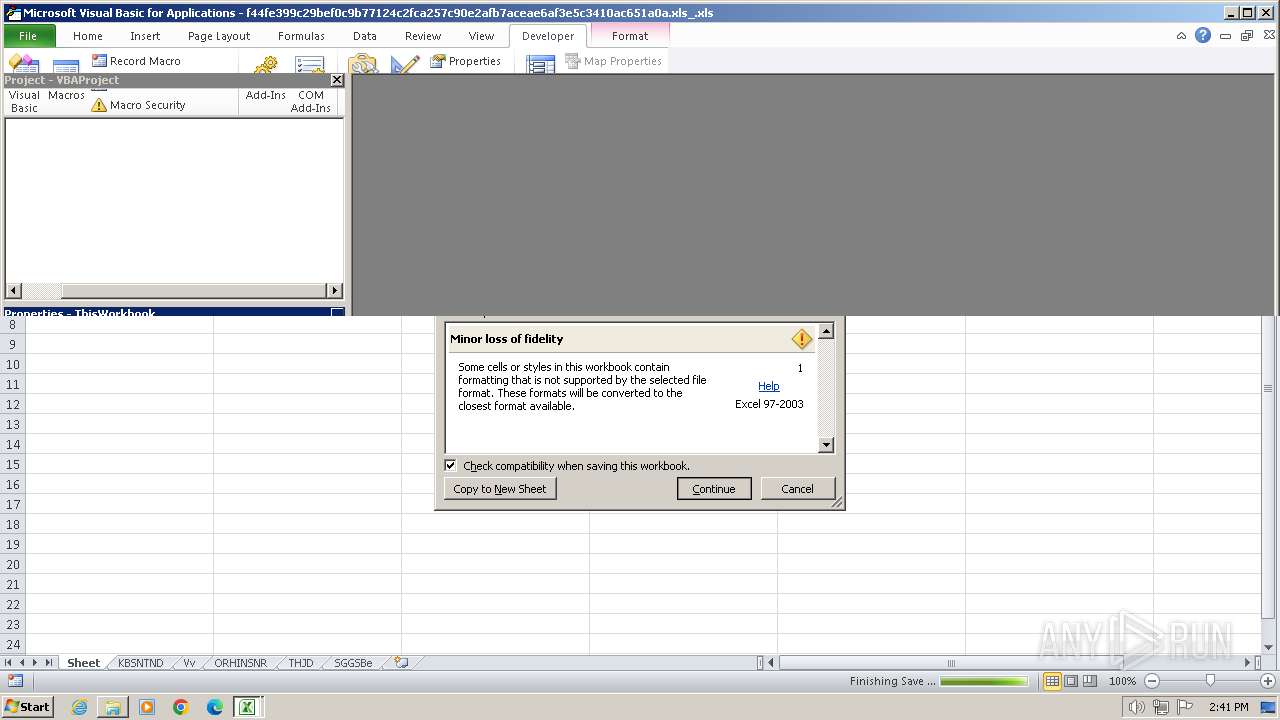
Task: Toggle Design Mode icon
Action: (405, 64)
